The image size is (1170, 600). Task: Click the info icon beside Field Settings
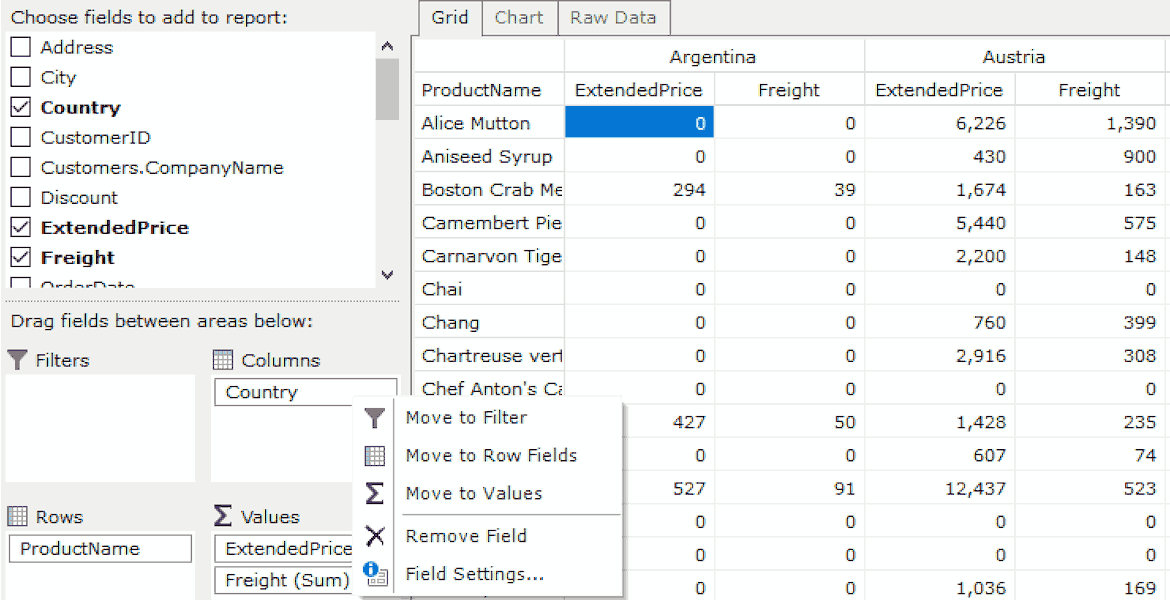click(x=375, y=573)
